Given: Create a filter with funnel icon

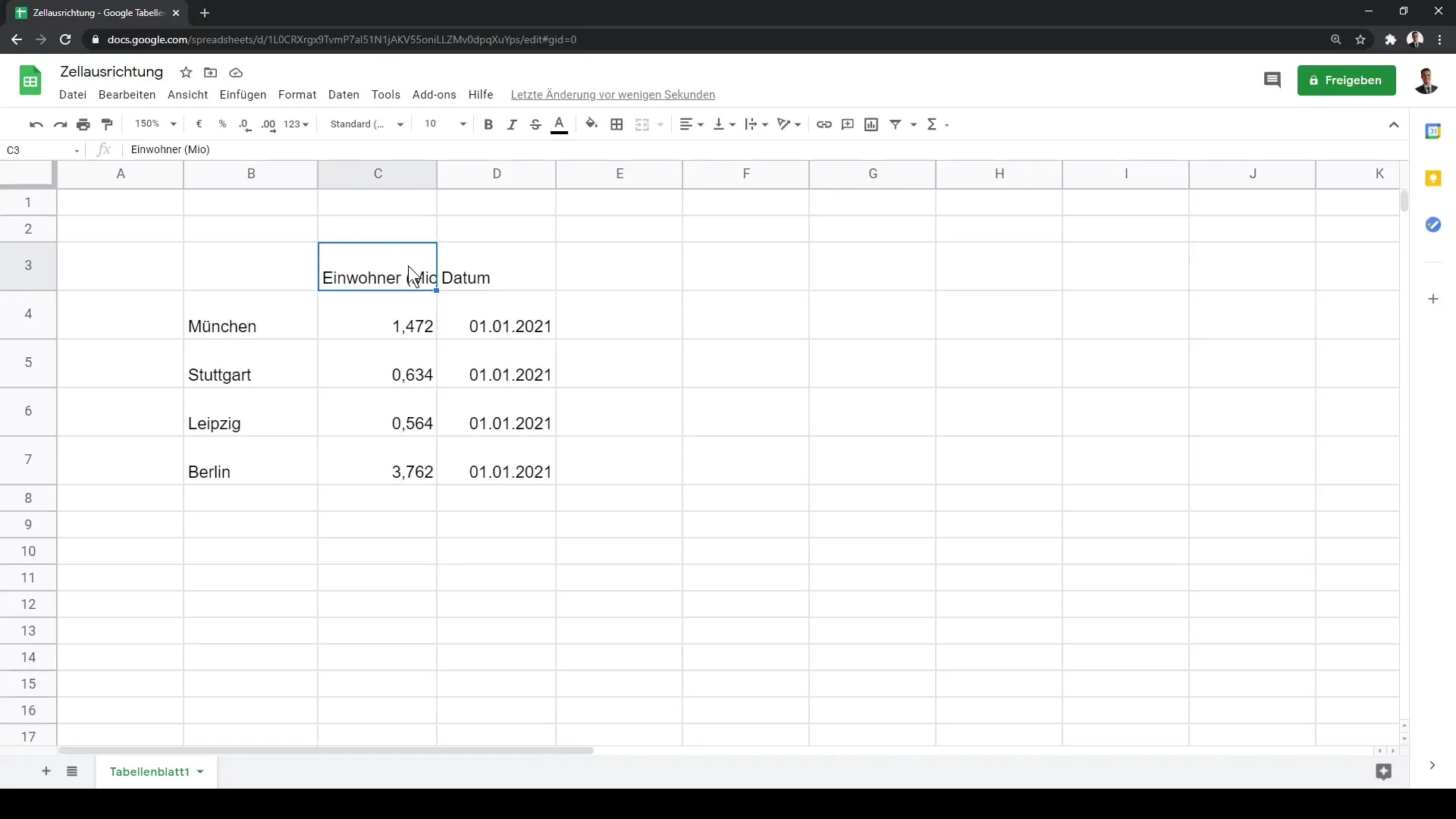Looking at the screenshot, I should 896,124.
